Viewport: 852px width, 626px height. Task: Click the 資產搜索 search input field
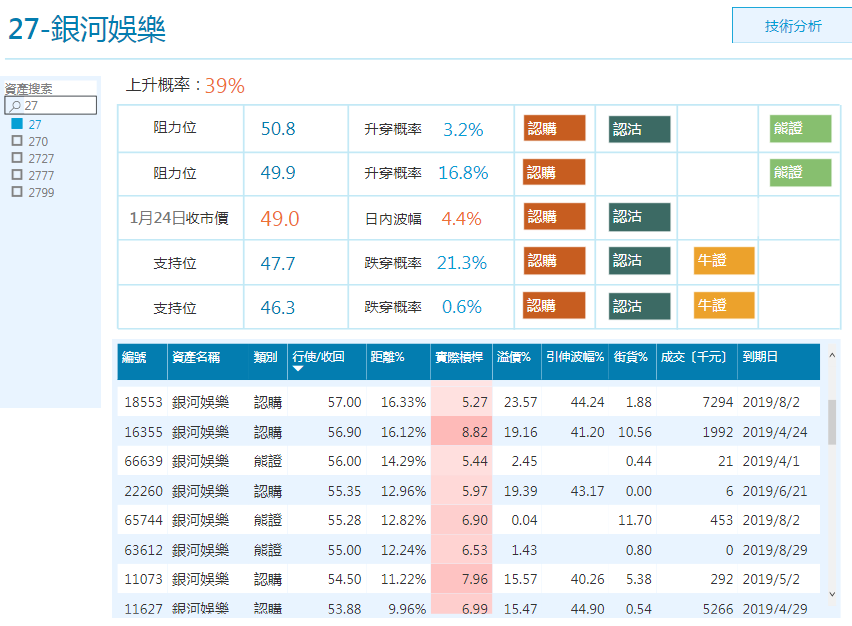pyautogui.click(x=51, y=105)
